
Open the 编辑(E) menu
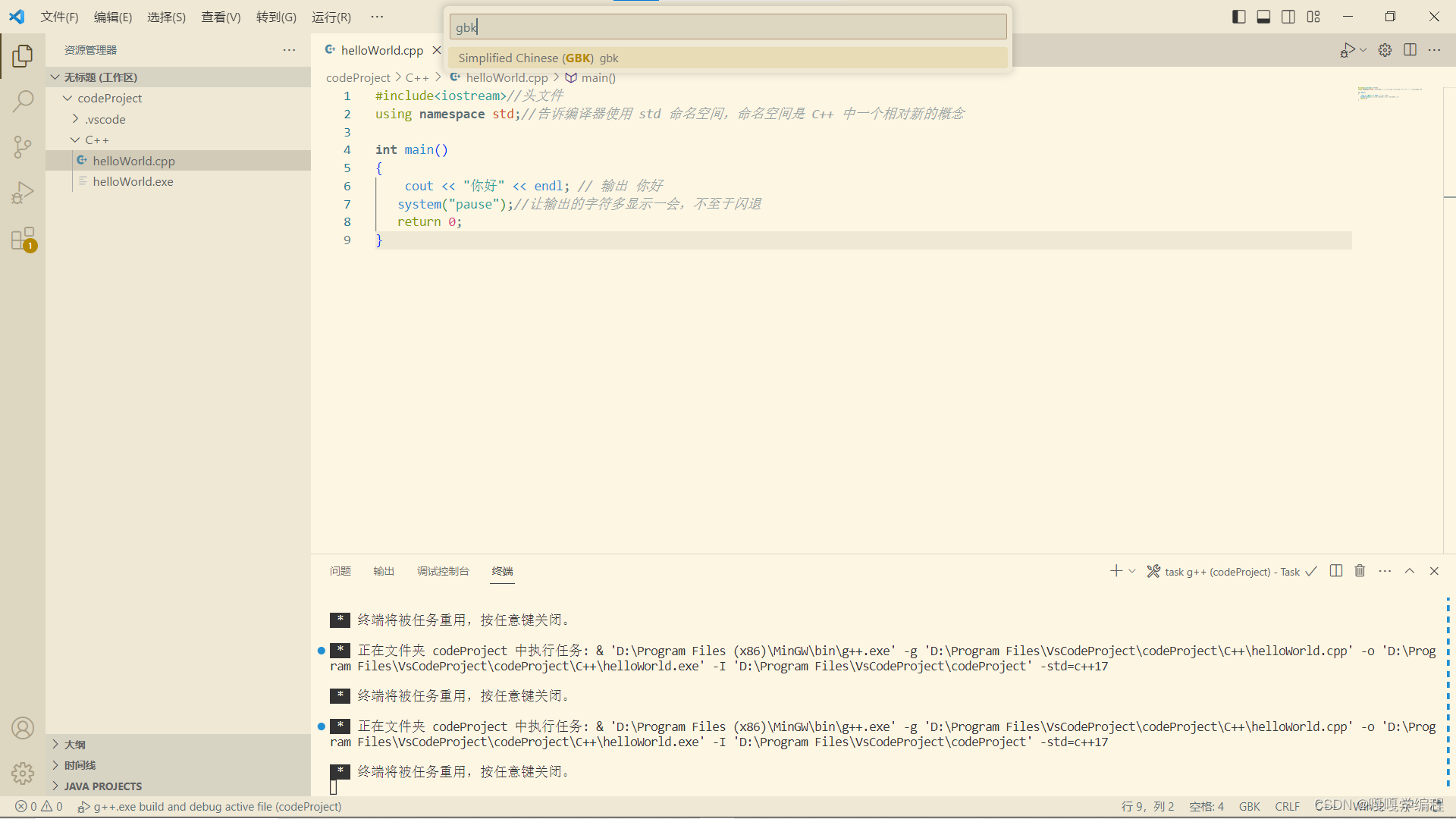113,17
